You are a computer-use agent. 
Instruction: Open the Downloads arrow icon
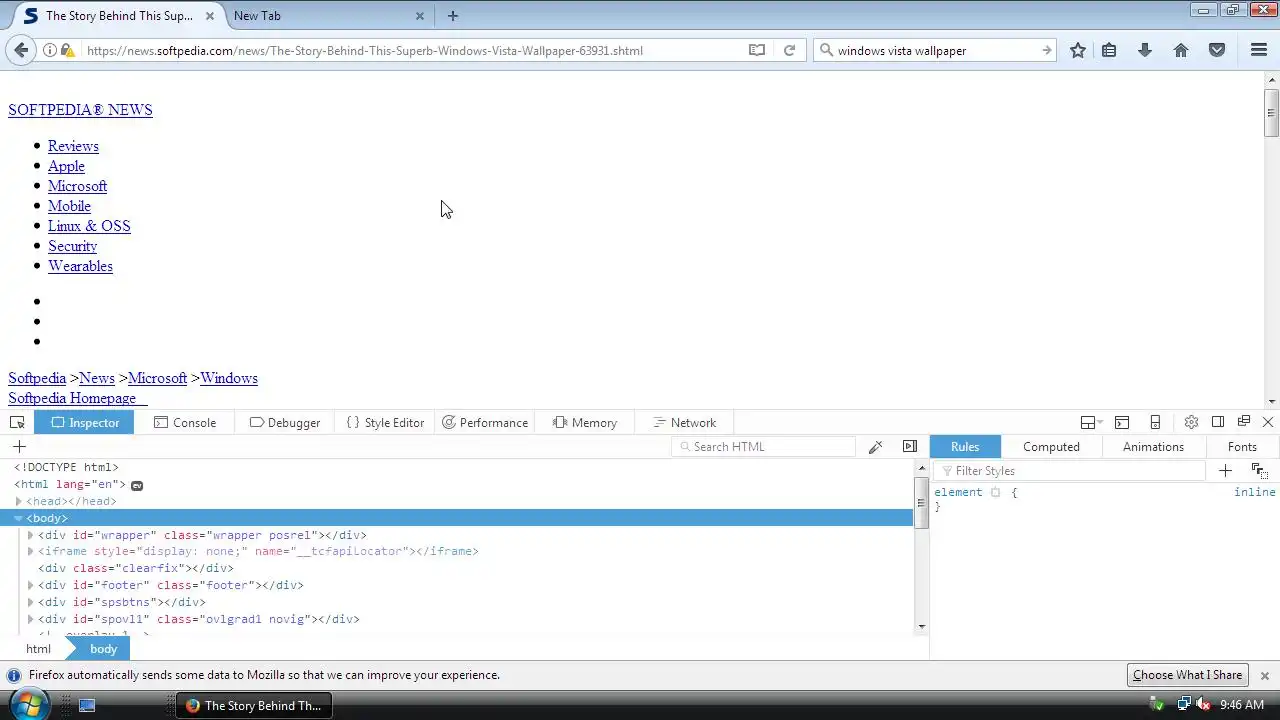coord(1145,50)
